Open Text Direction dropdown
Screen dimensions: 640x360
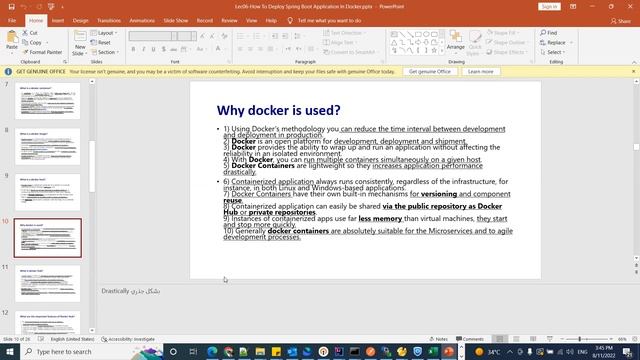[x=344, y=33]
